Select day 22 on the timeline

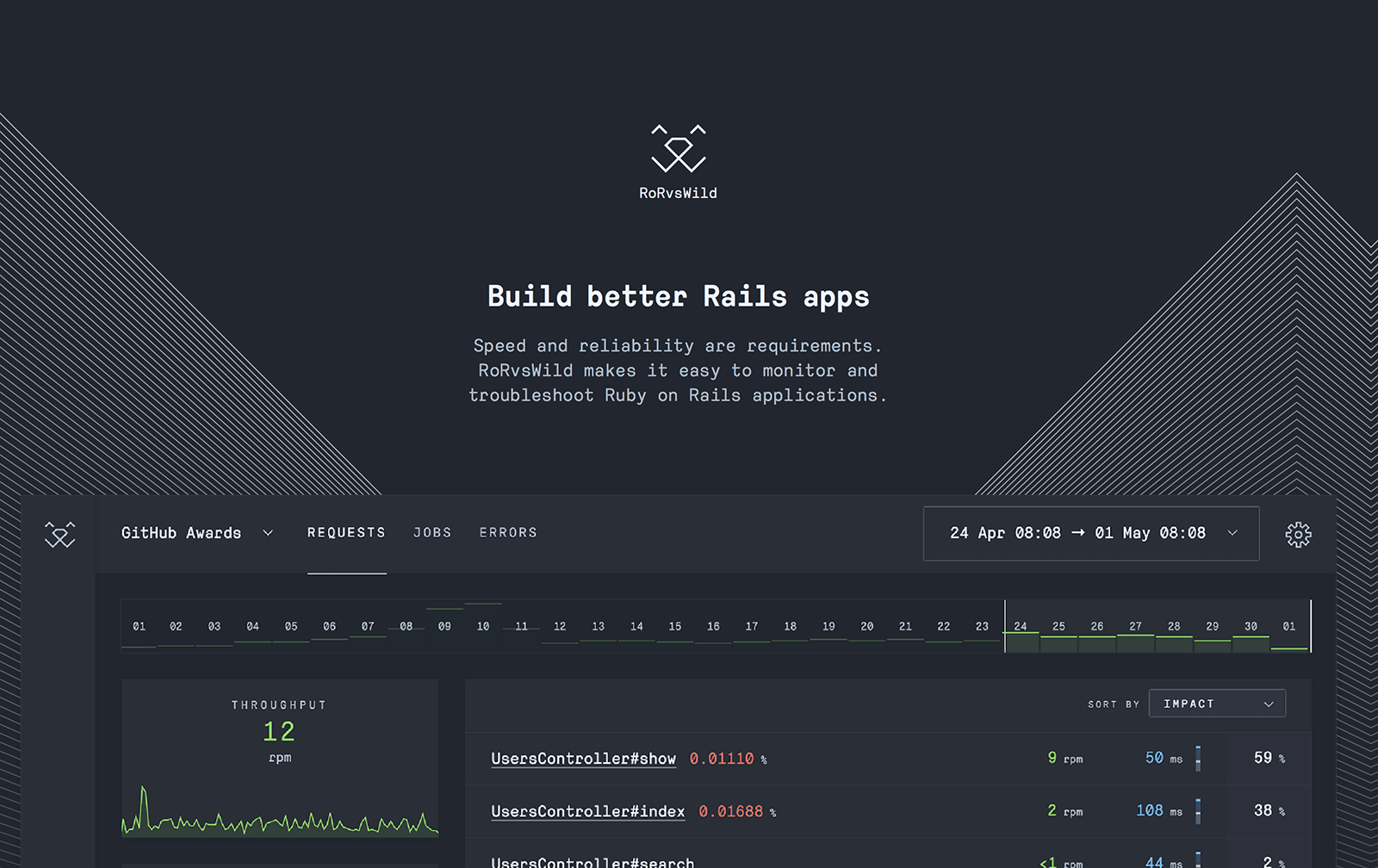[x=944, y=626]
